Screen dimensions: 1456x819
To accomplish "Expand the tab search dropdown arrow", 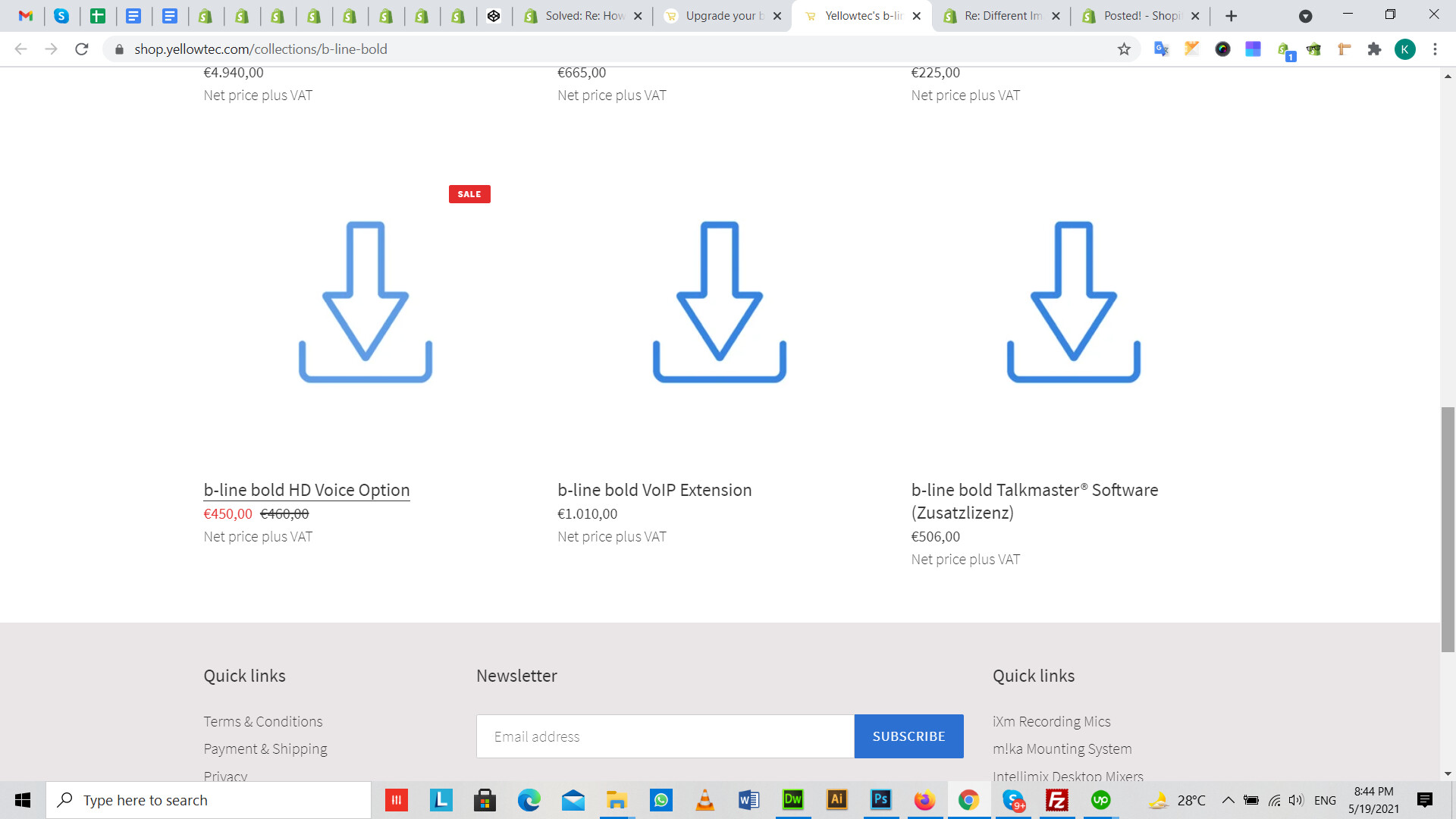I will [1305, 16].
